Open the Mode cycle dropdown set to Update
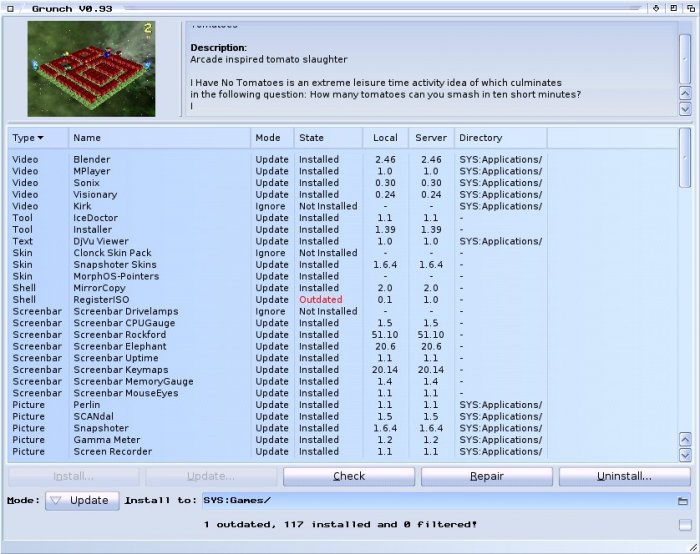The height and width of the screenshot is (554, 700). [x=82, y=500]
